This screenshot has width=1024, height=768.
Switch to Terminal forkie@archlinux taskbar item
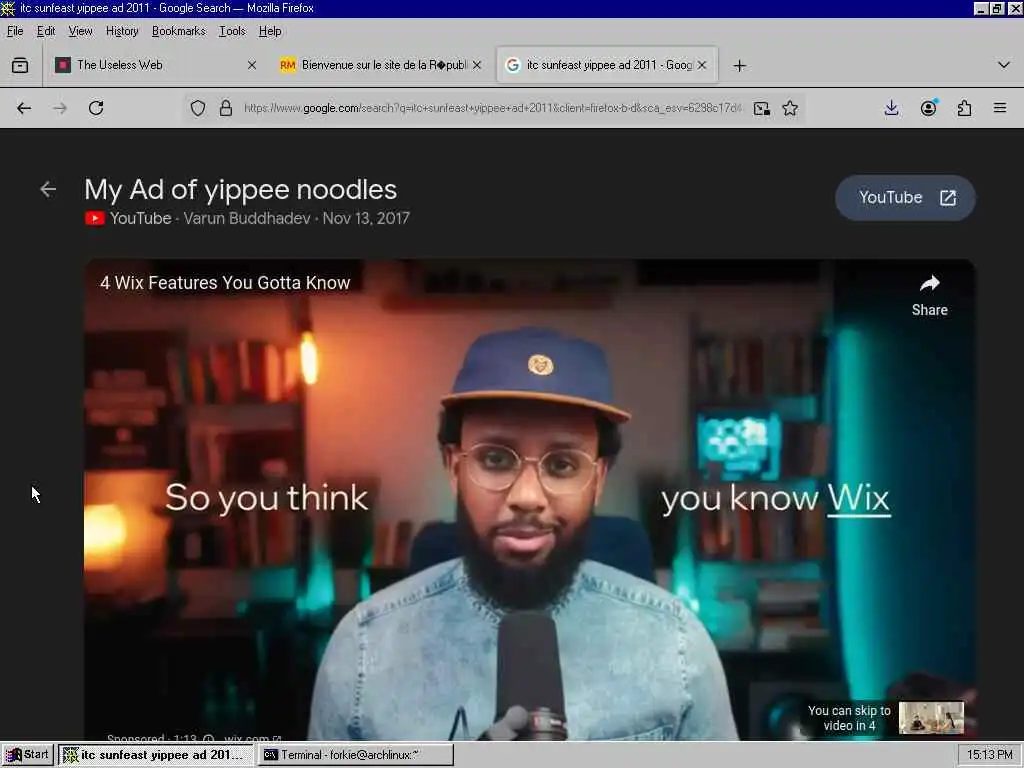click(x=355, y=755)
